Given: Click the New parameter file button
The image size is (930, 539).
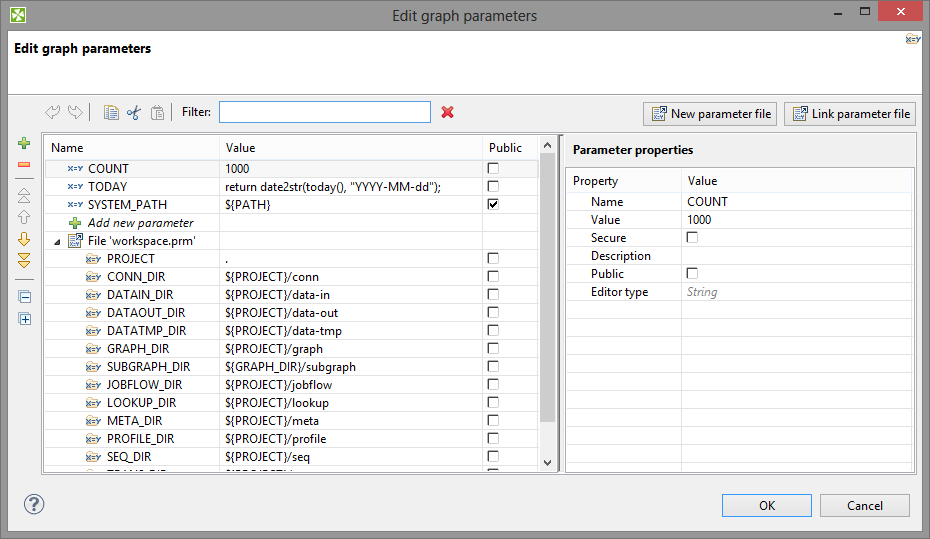Looking at the screenshot, I should coord(710,114).
